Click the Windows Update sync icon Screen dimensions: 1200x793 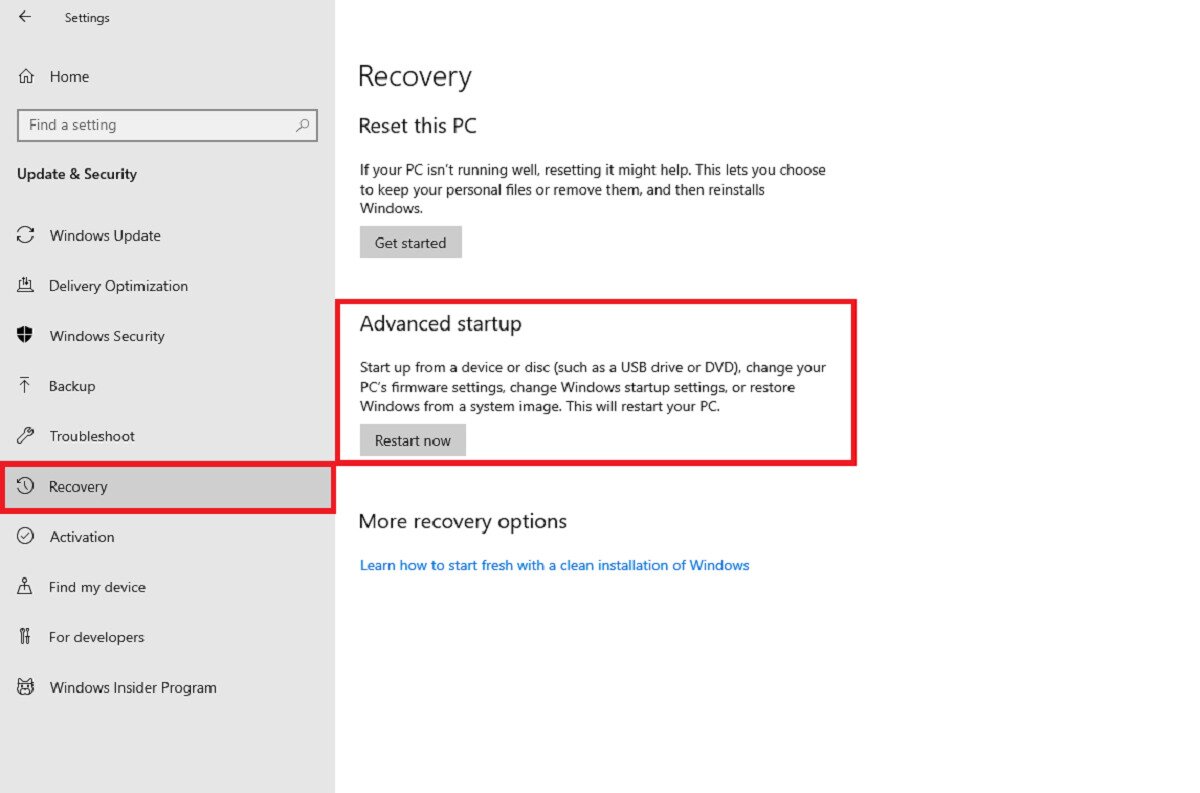(26, 236)
